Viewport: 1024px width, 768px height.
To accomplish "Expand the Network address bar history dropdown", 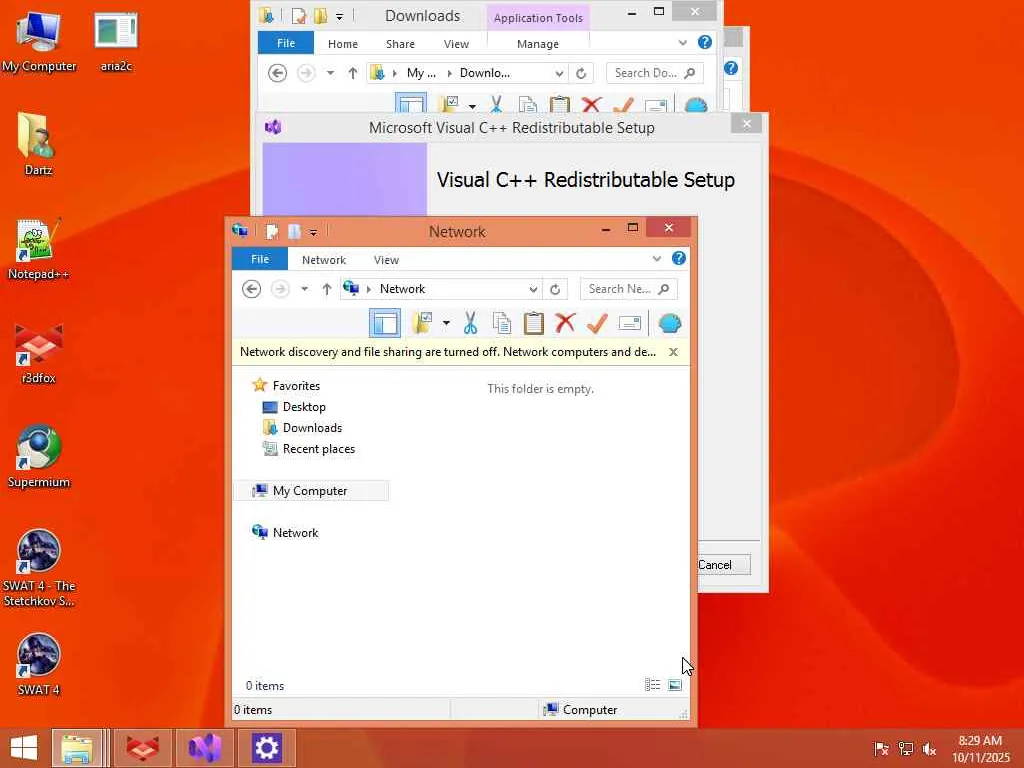I will [534, 289].
